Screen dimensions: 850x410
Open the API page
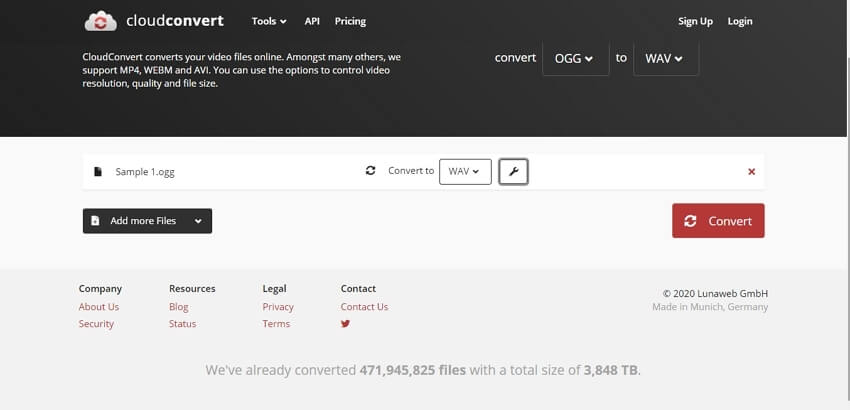pos(312,21)
